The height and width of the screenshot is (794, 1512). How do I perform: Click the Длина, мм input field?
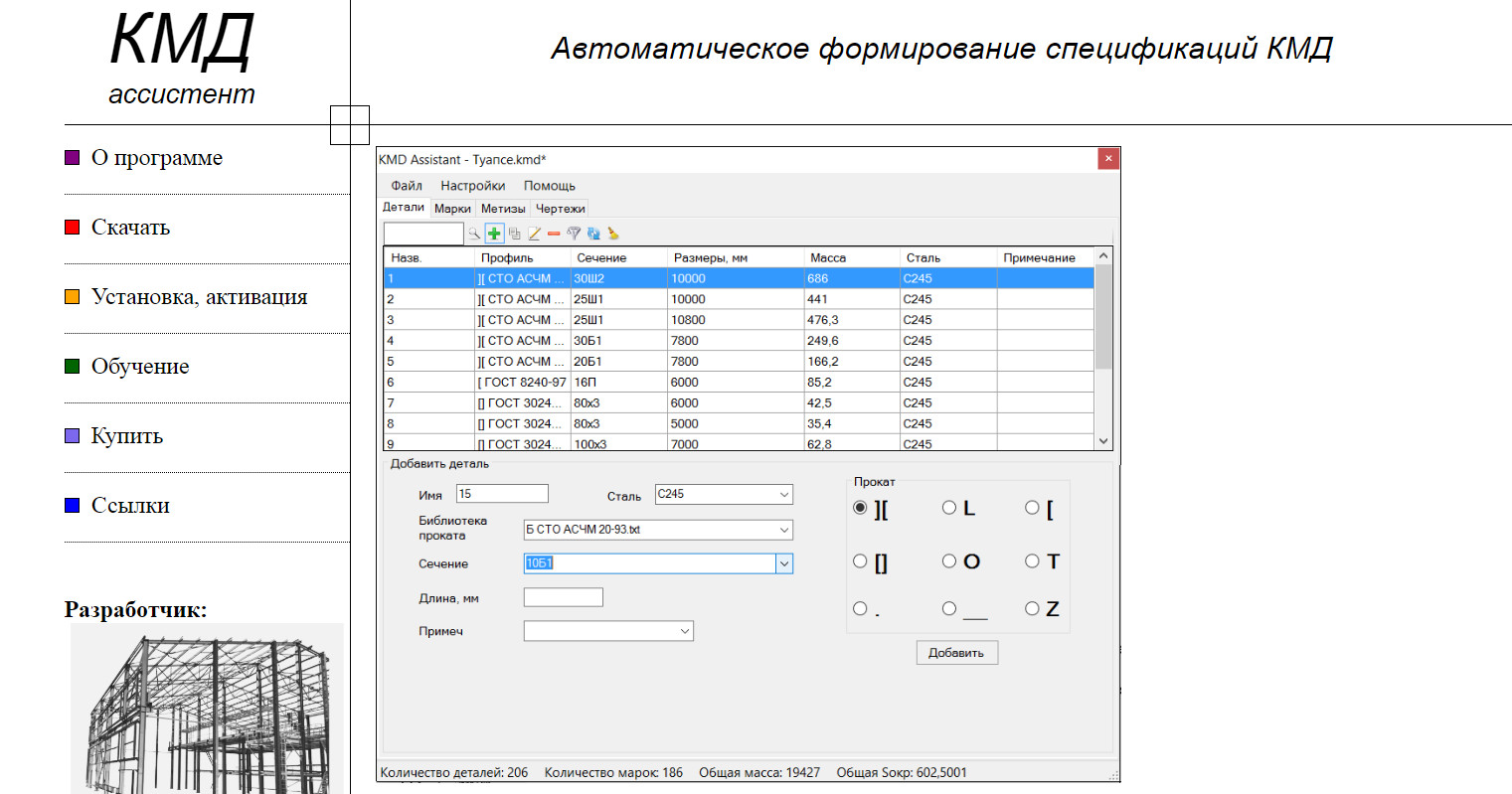click(x=563, y=597)
